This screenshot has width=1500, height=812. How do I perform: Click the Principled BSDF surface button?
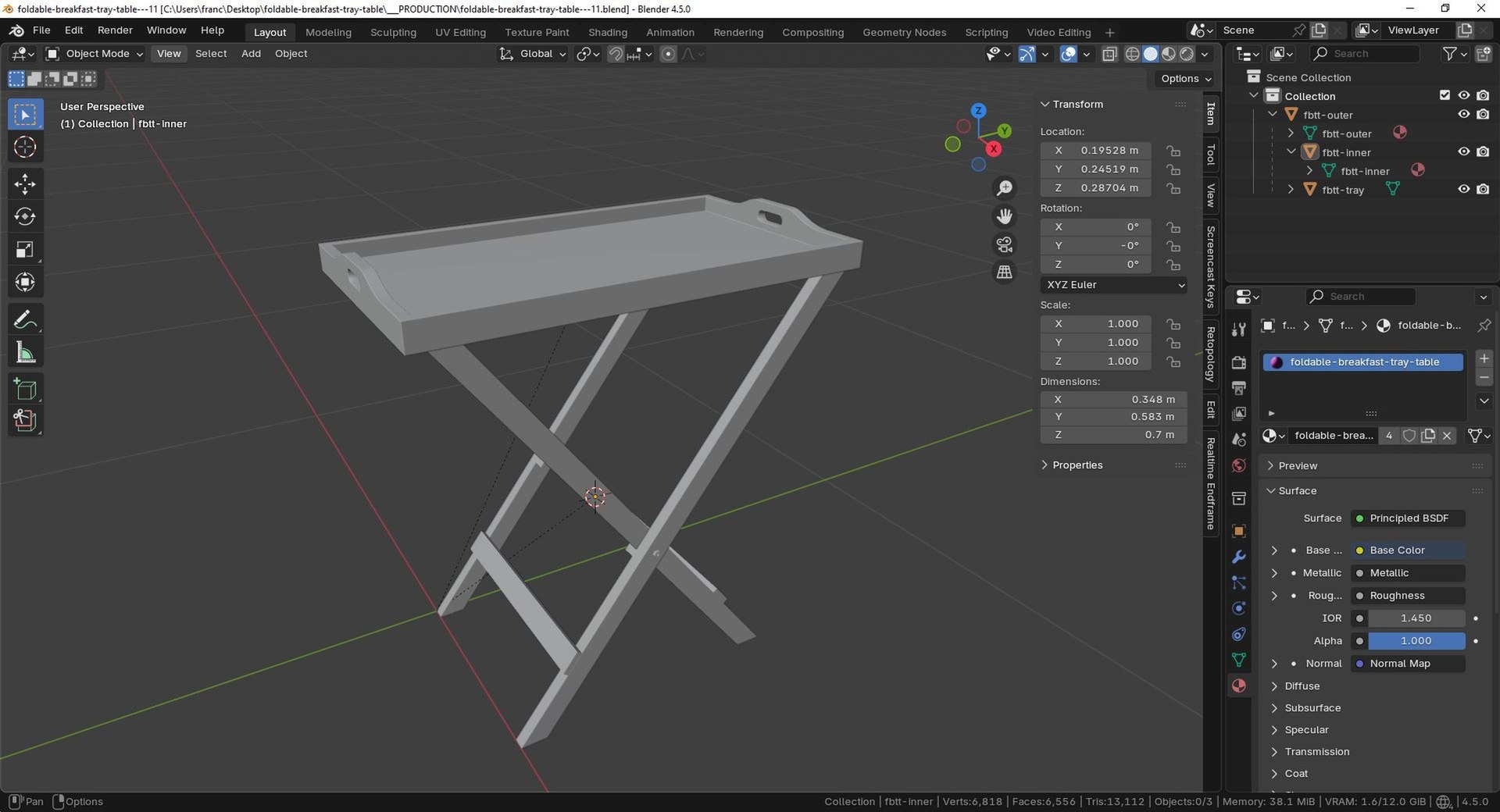(x=1408, y=518)
